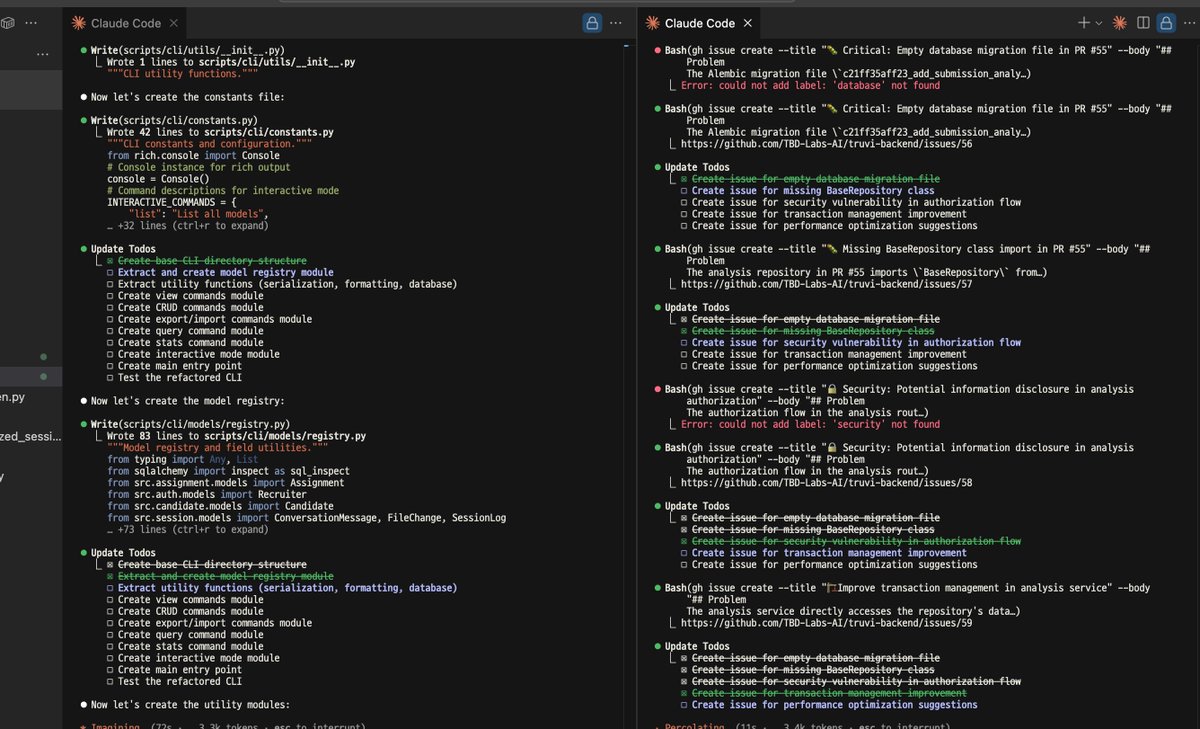
Task: Click the split editor icon
Action: tap(1143, 23)
